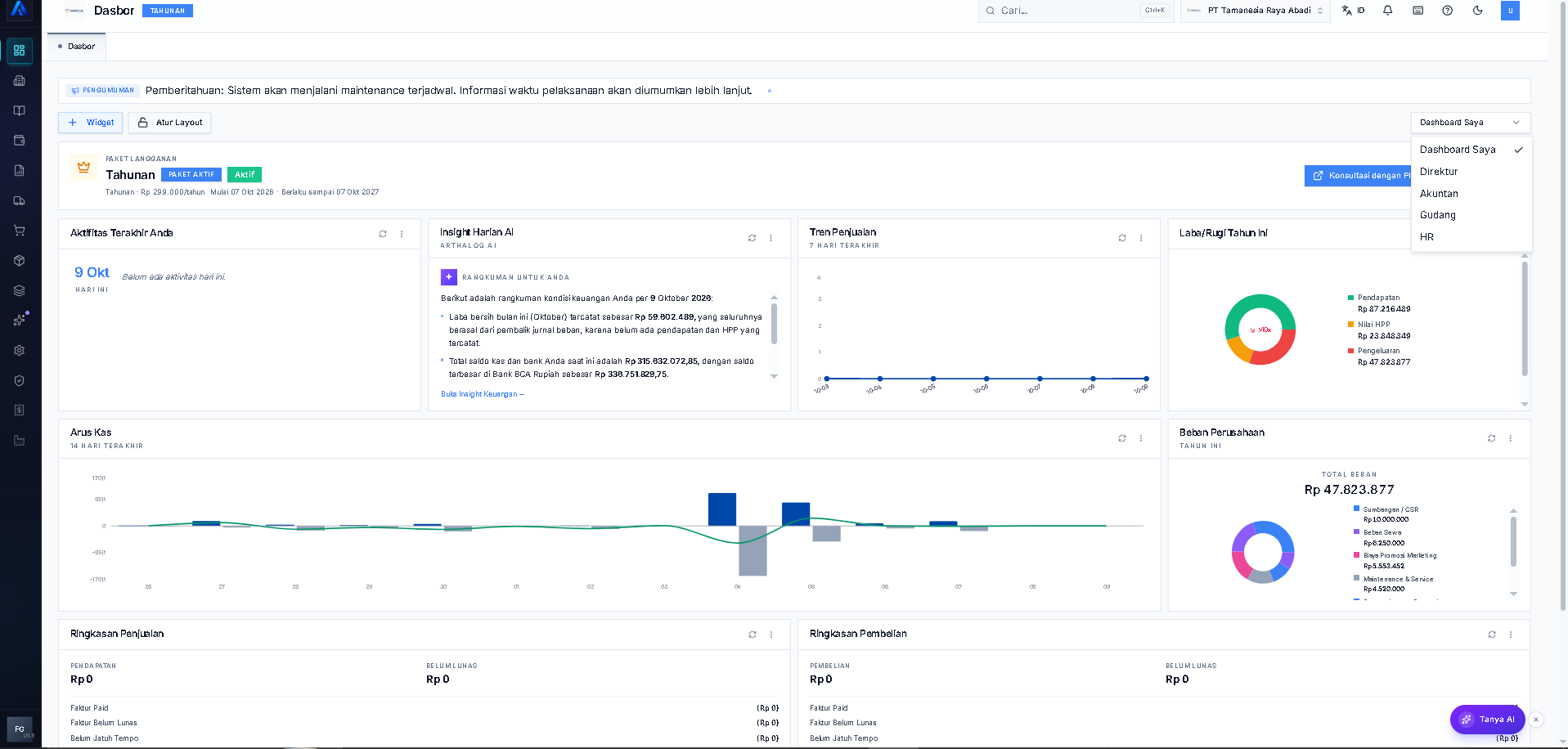Screen dimensions: 1568x749
Task: Open the delivery truck sidebar icon
Action: pyautogui.click(x=20, y=200)
